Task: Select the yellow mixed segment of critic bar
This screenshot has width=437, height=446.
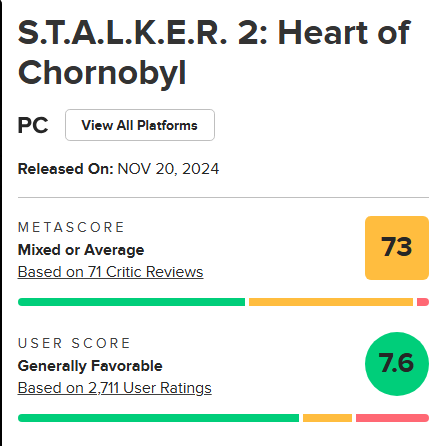Action: point(331,302)
